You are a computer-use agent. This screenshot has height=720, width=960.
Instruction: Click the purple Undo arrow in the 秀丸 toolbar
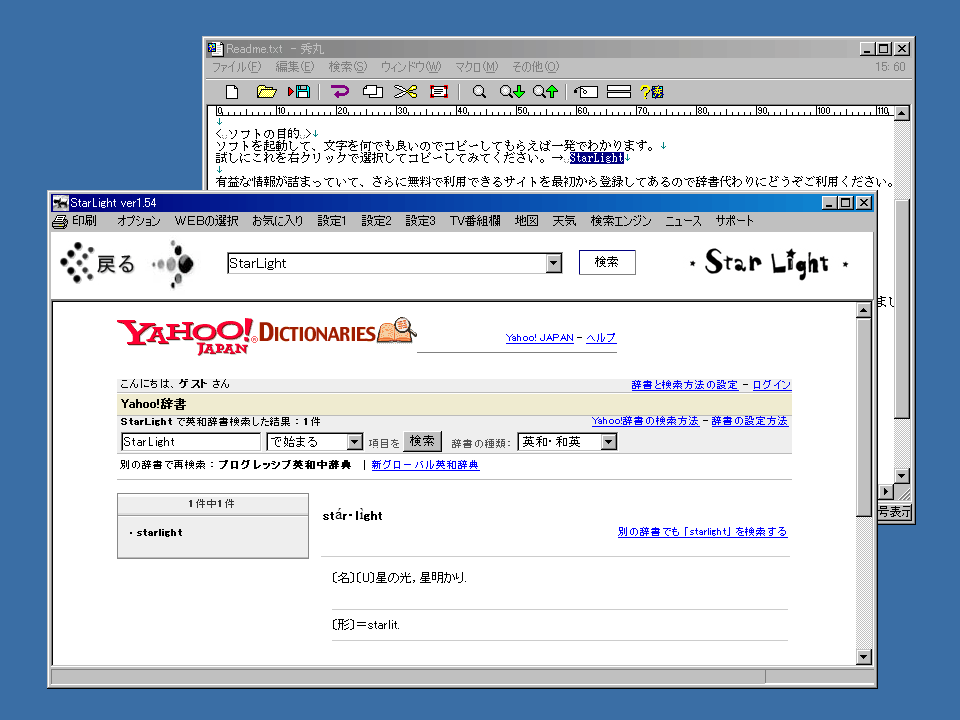pyautogui.click(x=339, y=92)
